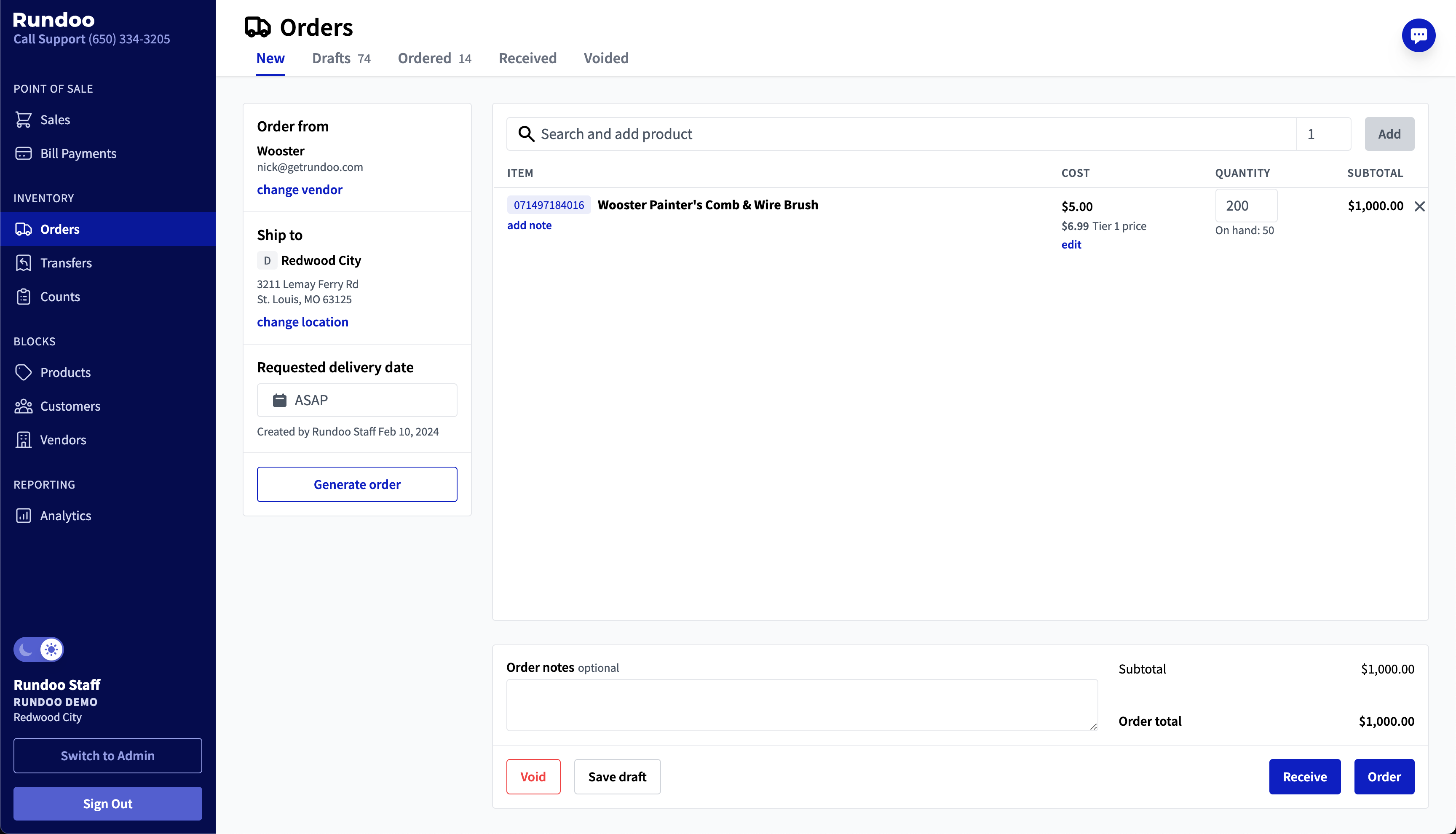The height and width of the screenshot is (834, 1456).
Task: Open the Received tab
Action: (527, 58)
